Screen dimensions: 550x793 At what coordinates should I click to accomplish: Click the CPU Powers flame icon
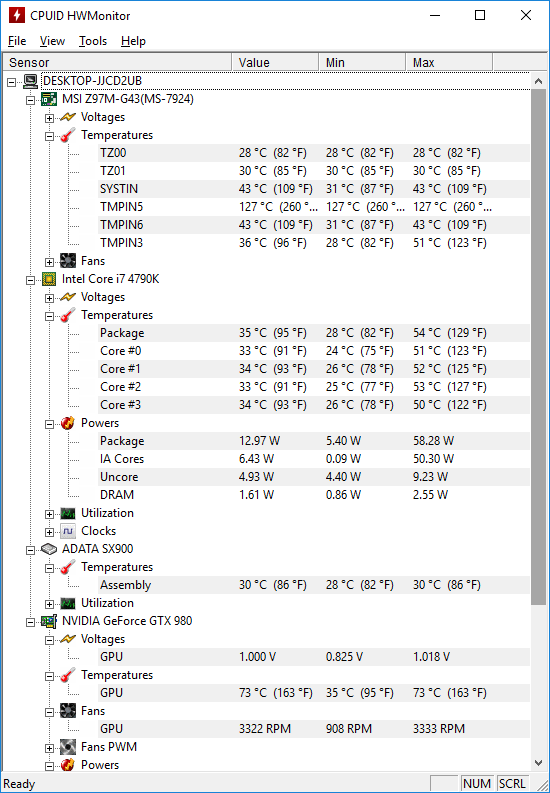pos(68,423)
